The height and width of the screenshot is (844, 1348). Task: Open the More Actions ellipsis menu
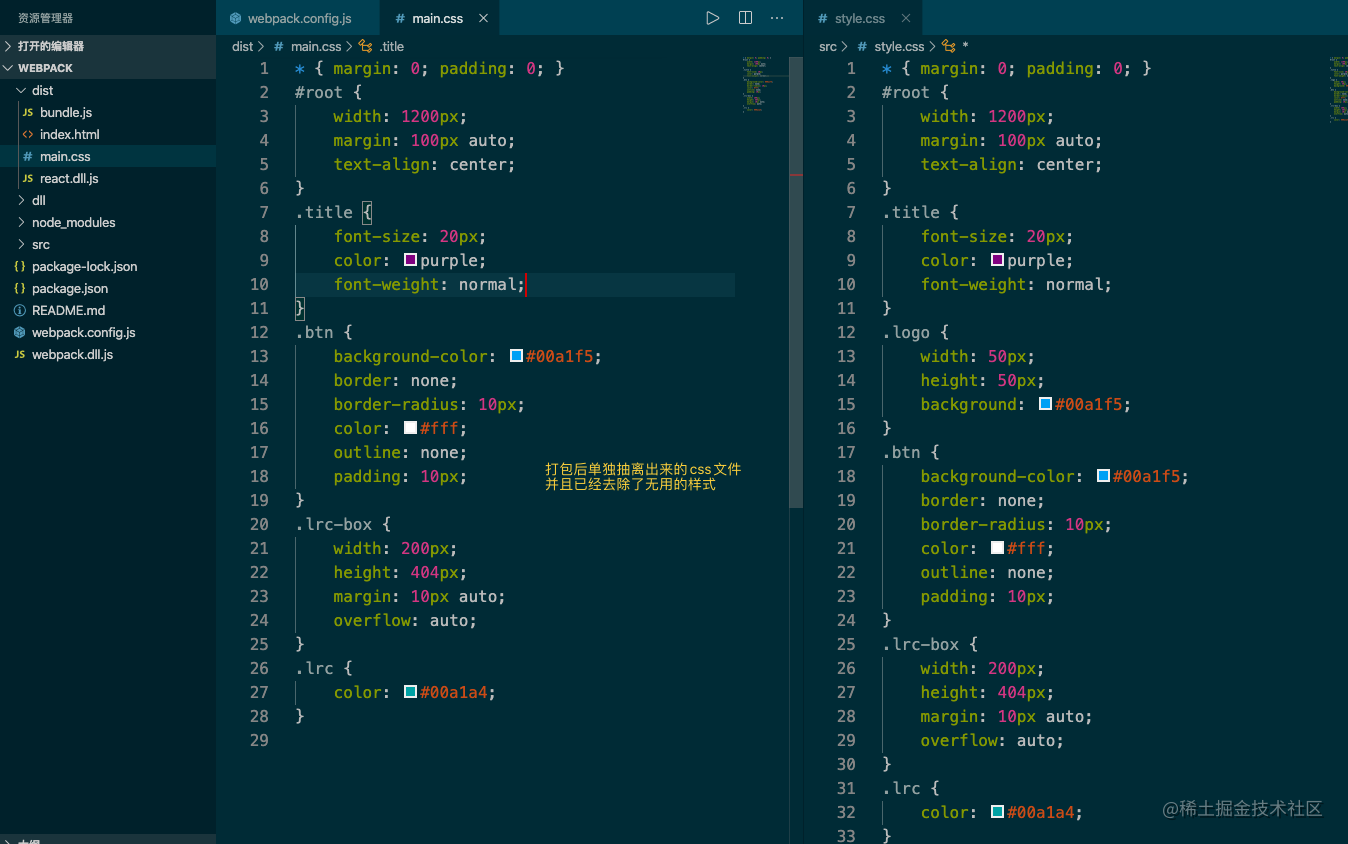777,18
